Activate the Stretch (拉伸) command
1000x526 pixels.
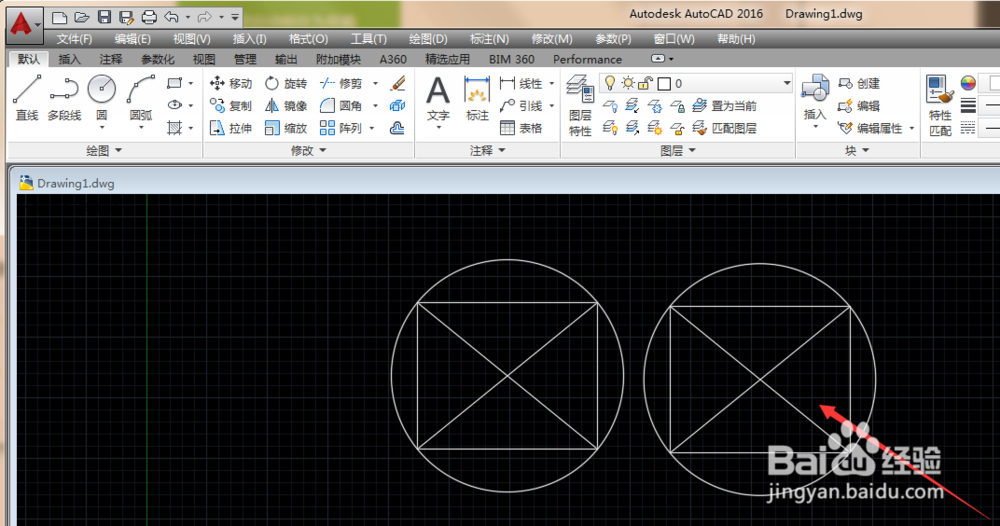231,128
